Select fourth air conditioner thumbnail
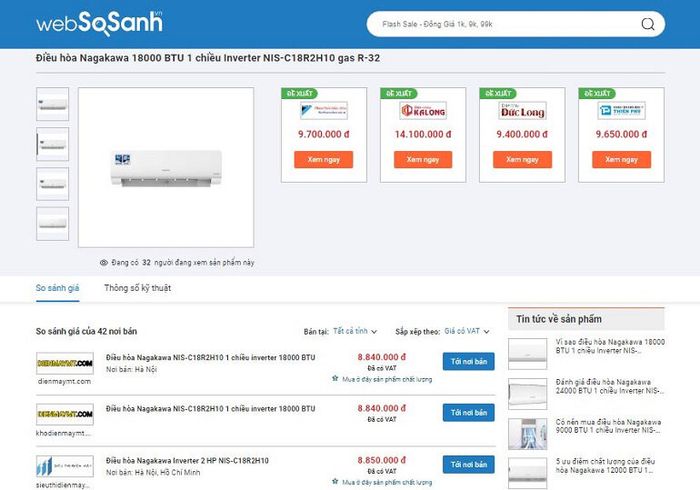Viewport: 700px width, 490px height. [53, 224]
